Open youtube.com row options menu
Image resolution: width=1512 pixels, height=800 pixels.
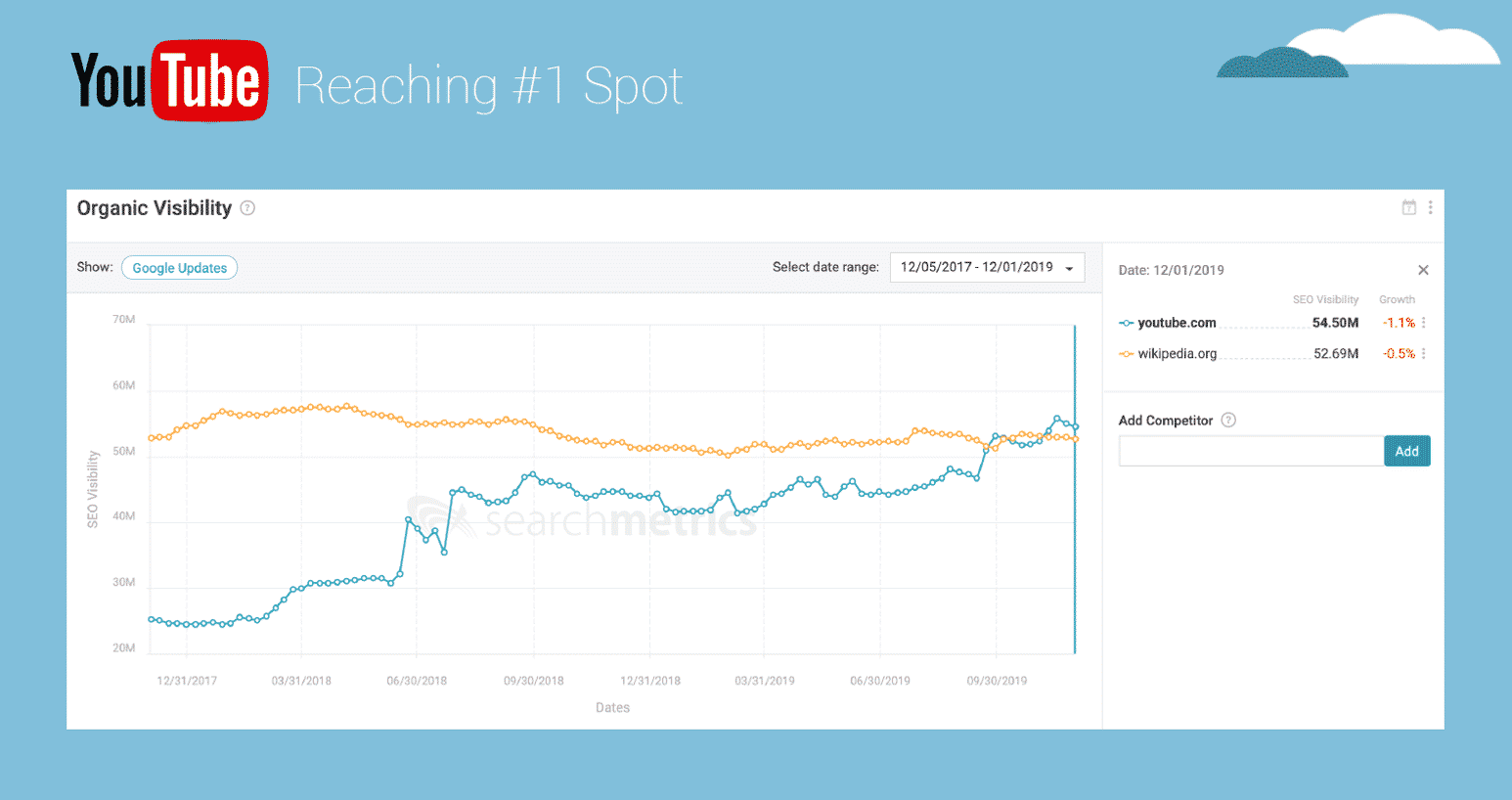pyautogui.click(x=1423, y=323)
